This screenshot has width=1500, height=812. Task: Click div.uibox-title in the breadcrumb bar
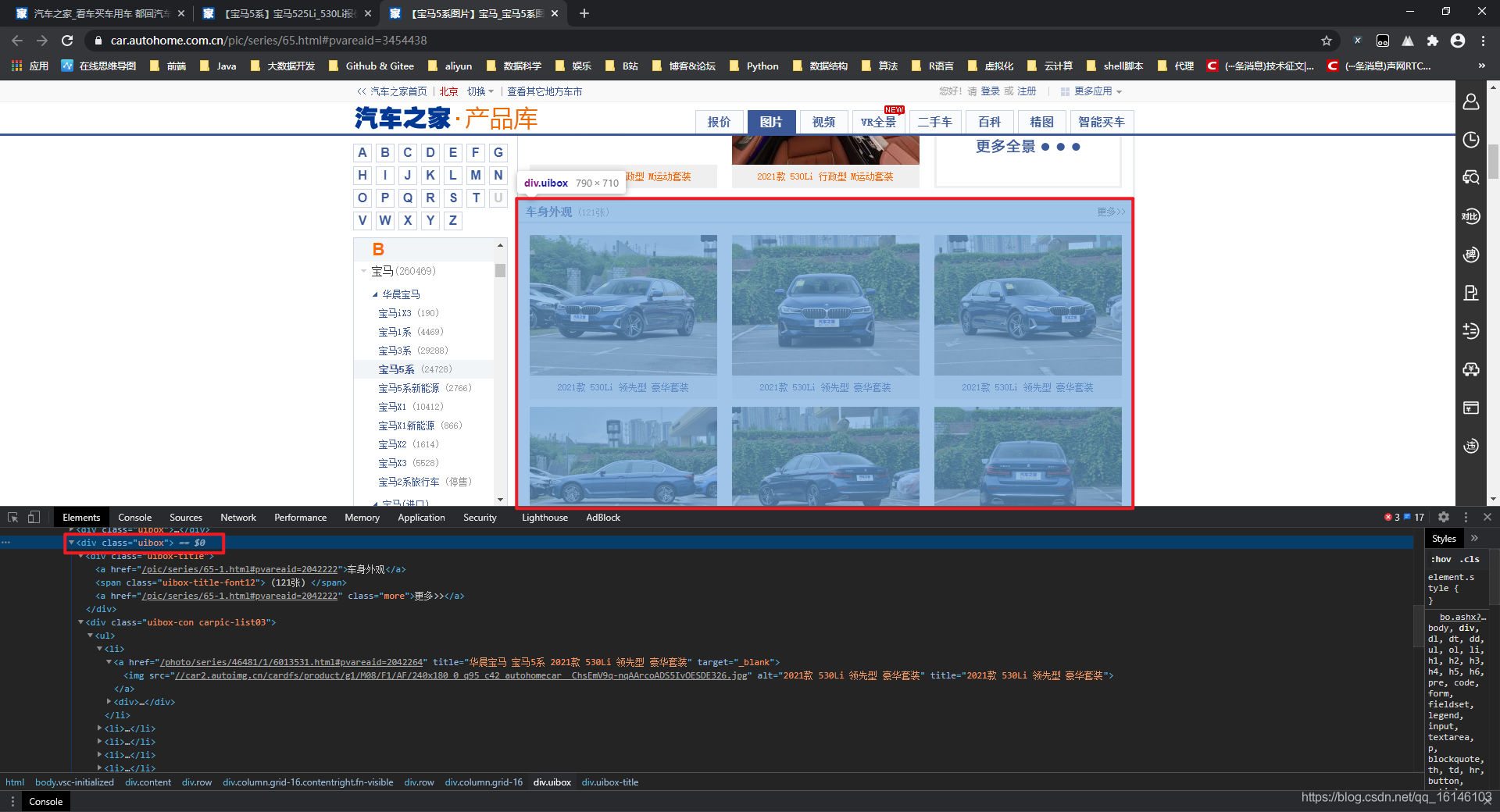tap(609, 782)
